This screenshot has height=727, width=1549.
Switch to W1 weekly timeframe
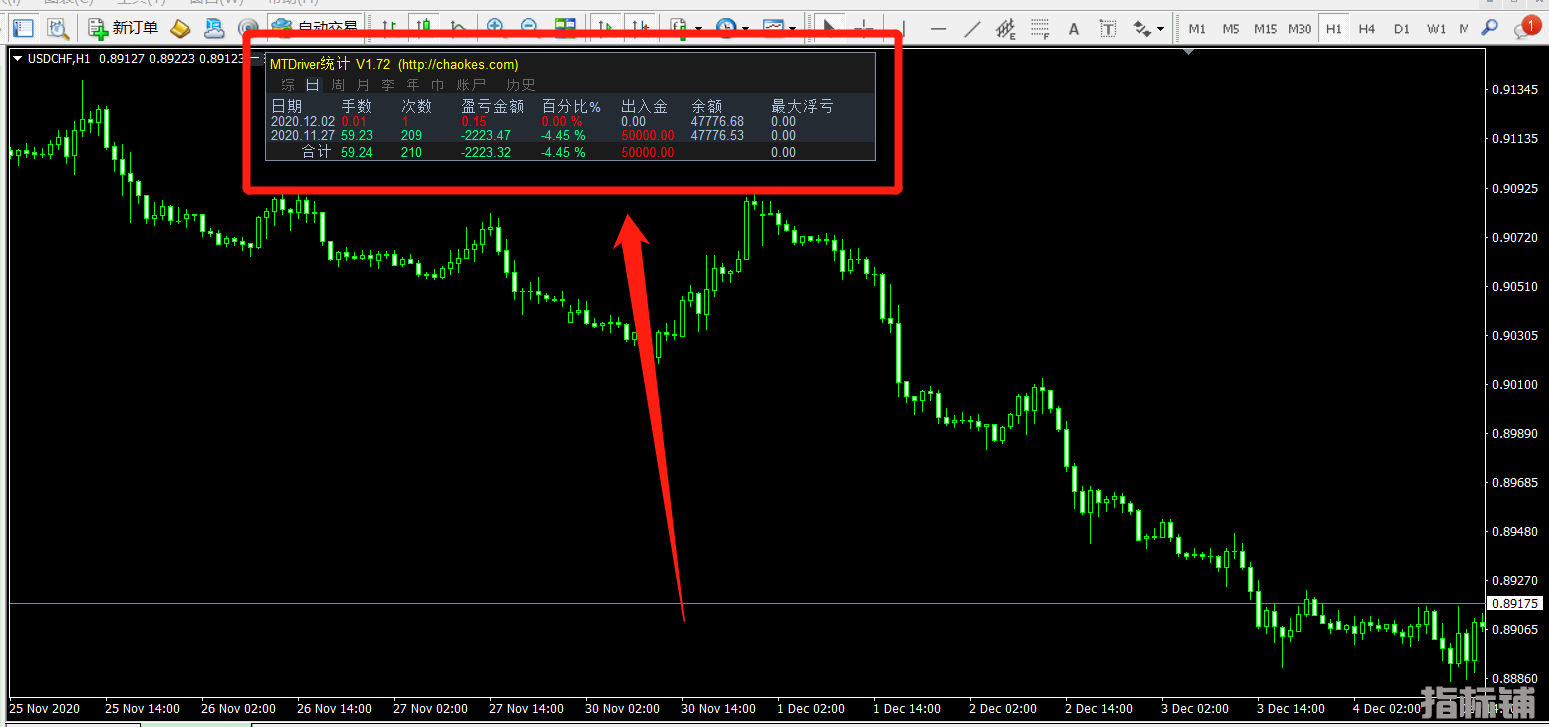pos(1436,28)
